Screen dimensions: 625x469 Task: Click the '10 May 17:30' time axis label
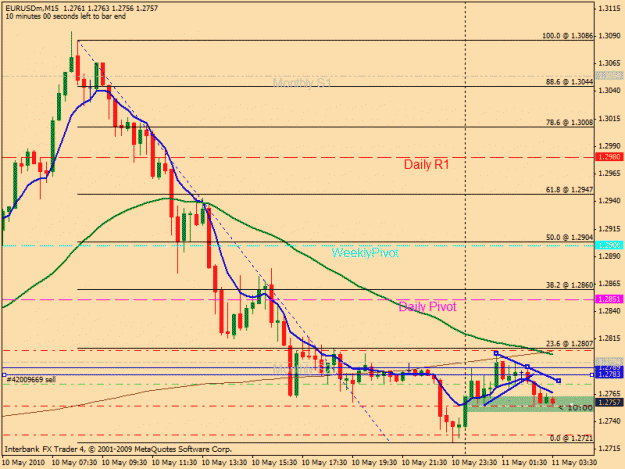(324, 463)
